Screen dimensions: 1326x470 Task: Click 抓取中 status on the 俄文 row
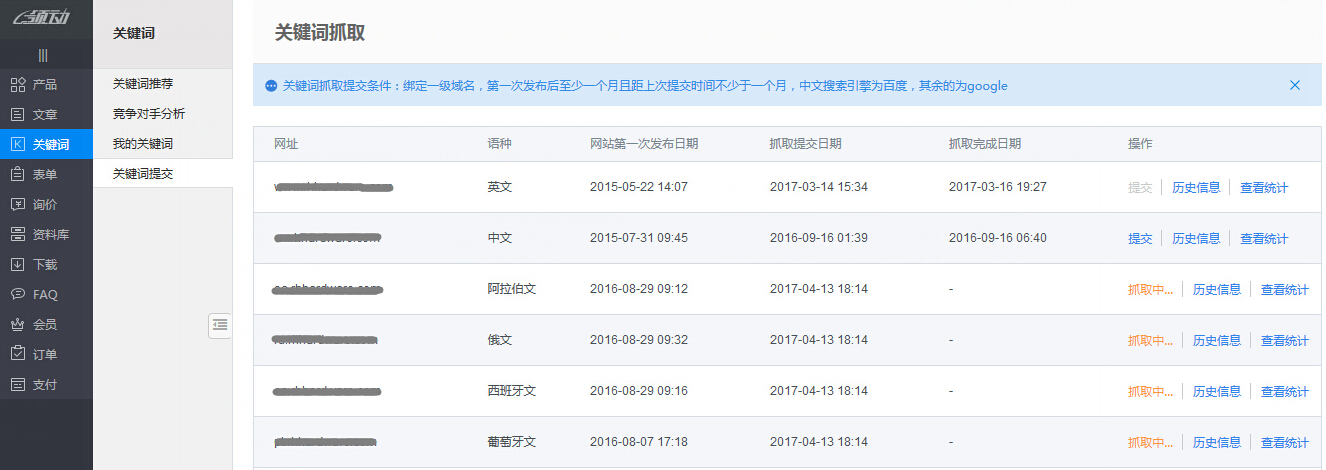(1150, 341)
